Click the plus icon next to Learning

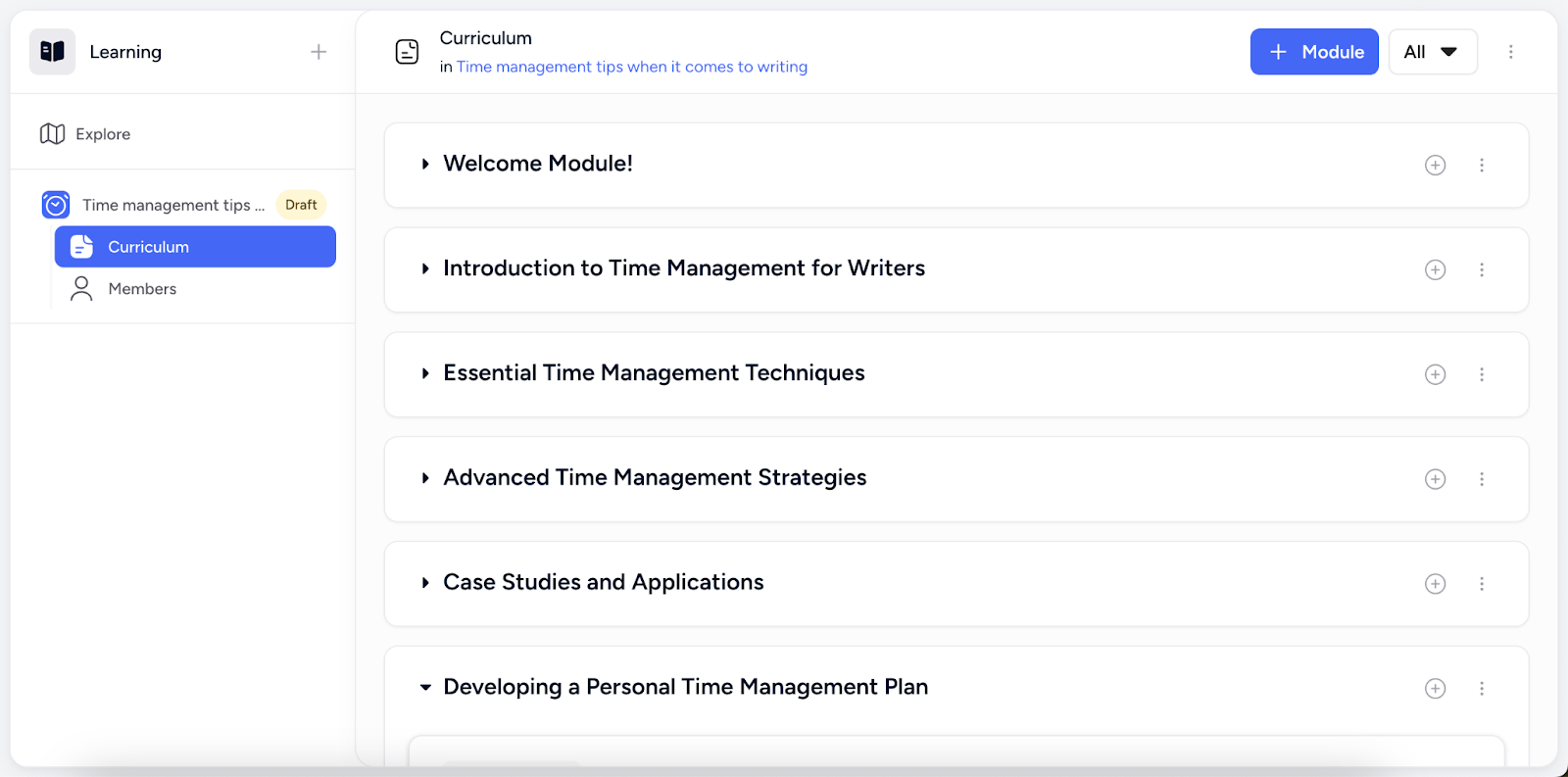pos(318,51)
